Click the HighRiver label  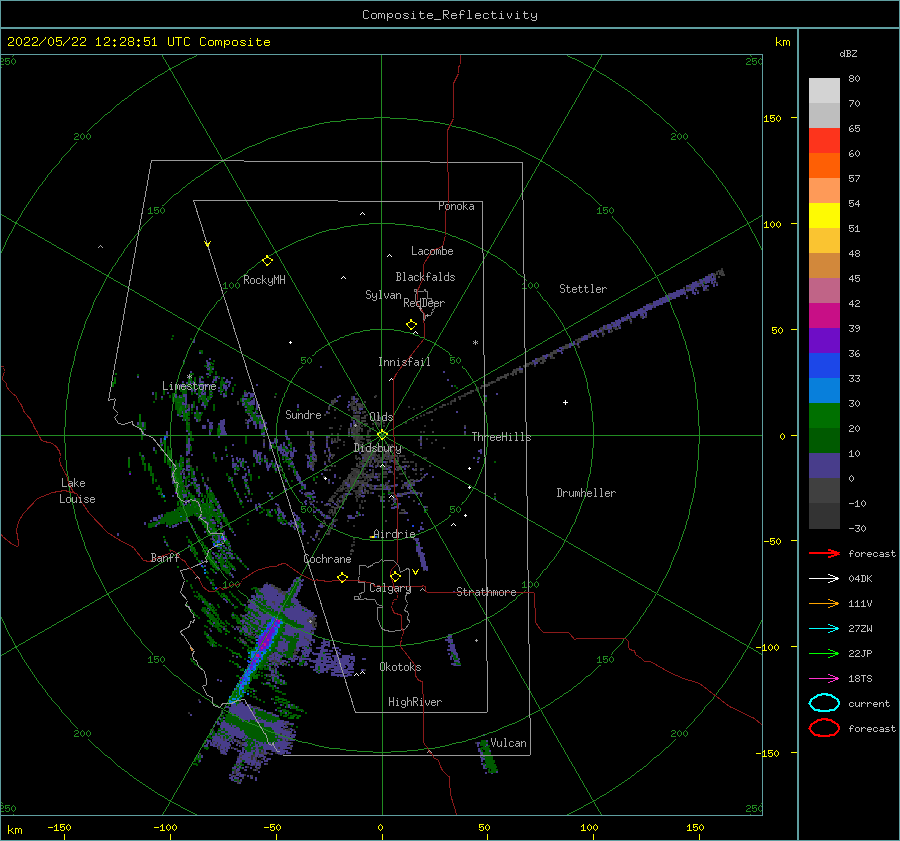pos(415,702)
